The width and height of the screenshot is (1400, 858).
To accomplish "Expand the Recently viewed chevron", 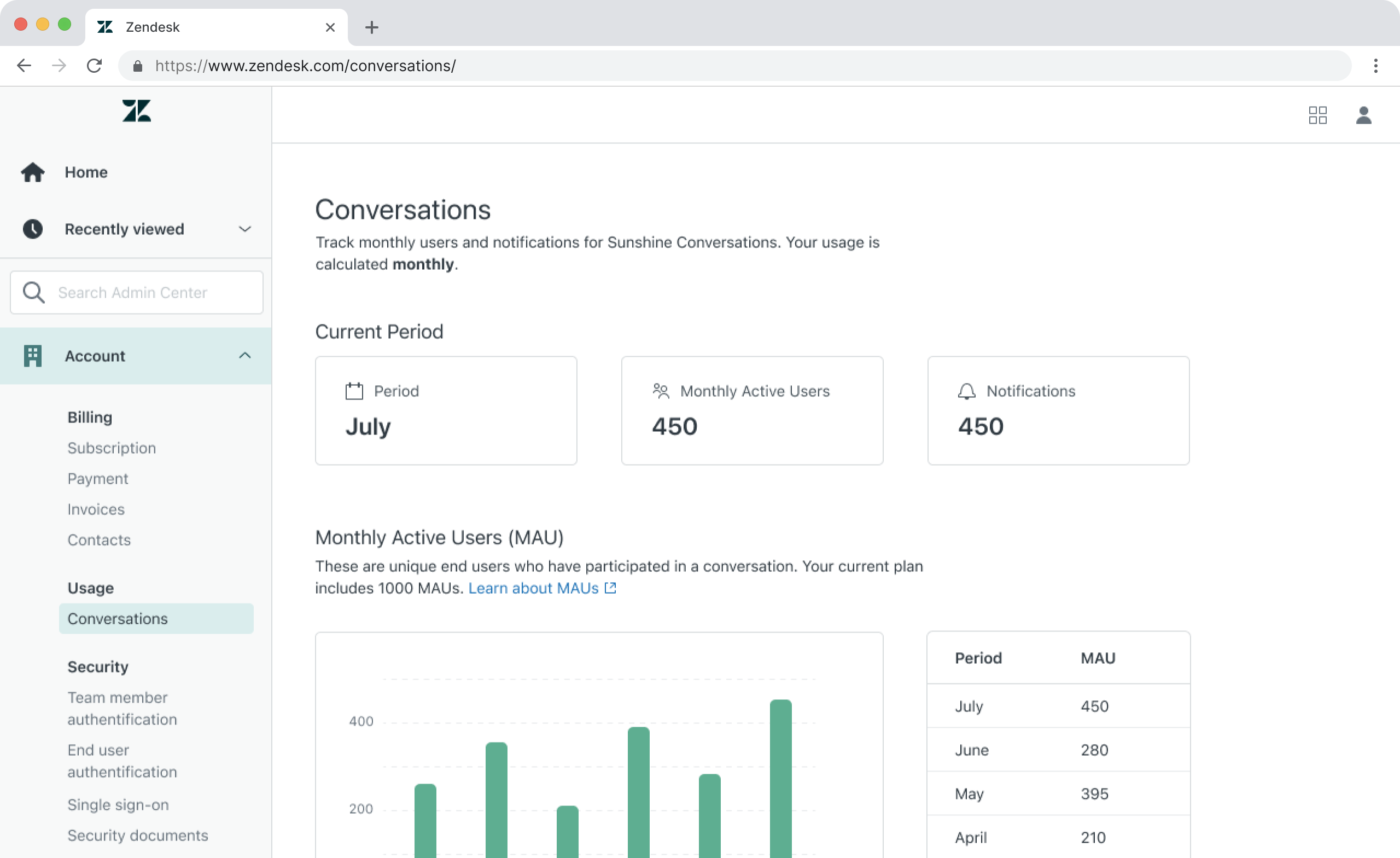I will [244, 229].
